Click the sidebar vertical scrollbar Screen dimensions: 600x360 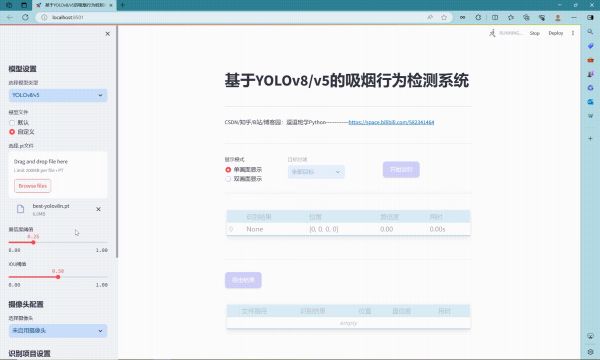pyautogui.click(x=117, y=142)
